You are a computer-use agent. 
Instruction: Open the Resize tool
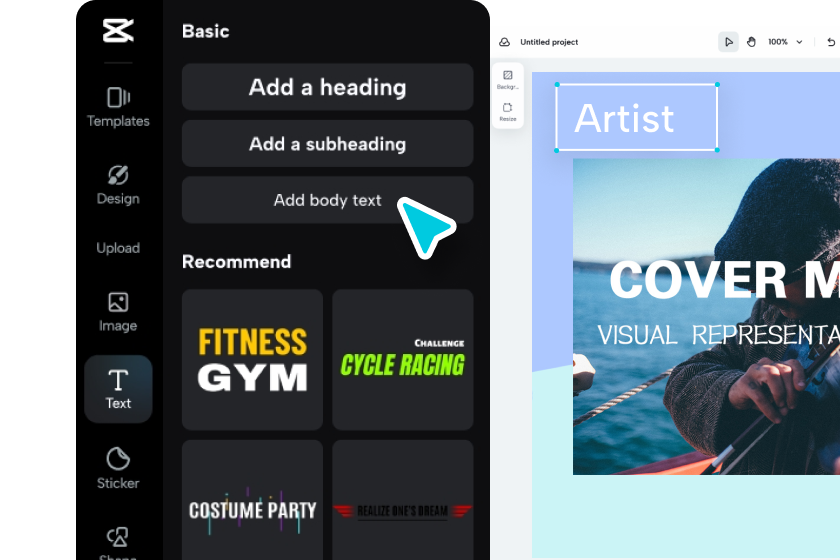507,111
